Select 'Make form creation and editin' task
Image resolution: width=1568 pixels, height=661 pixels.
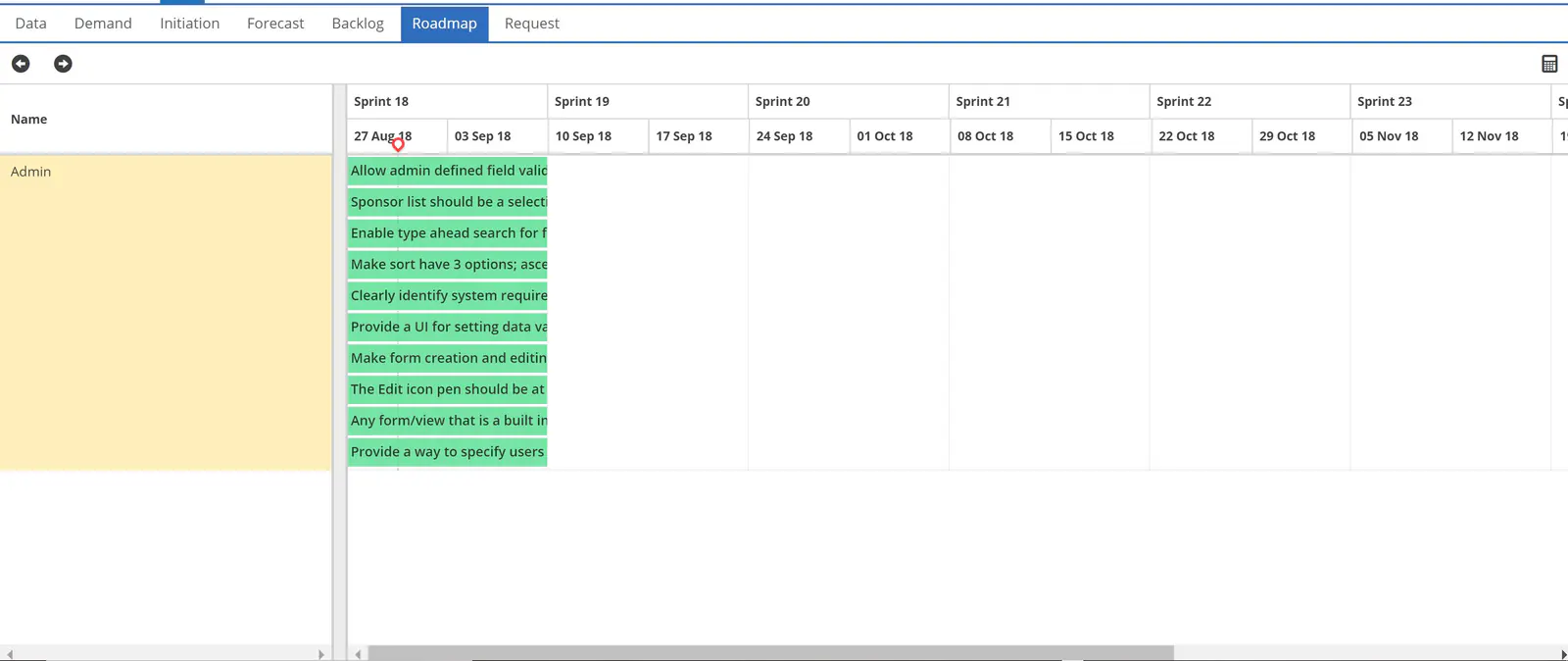click(448, 358)
